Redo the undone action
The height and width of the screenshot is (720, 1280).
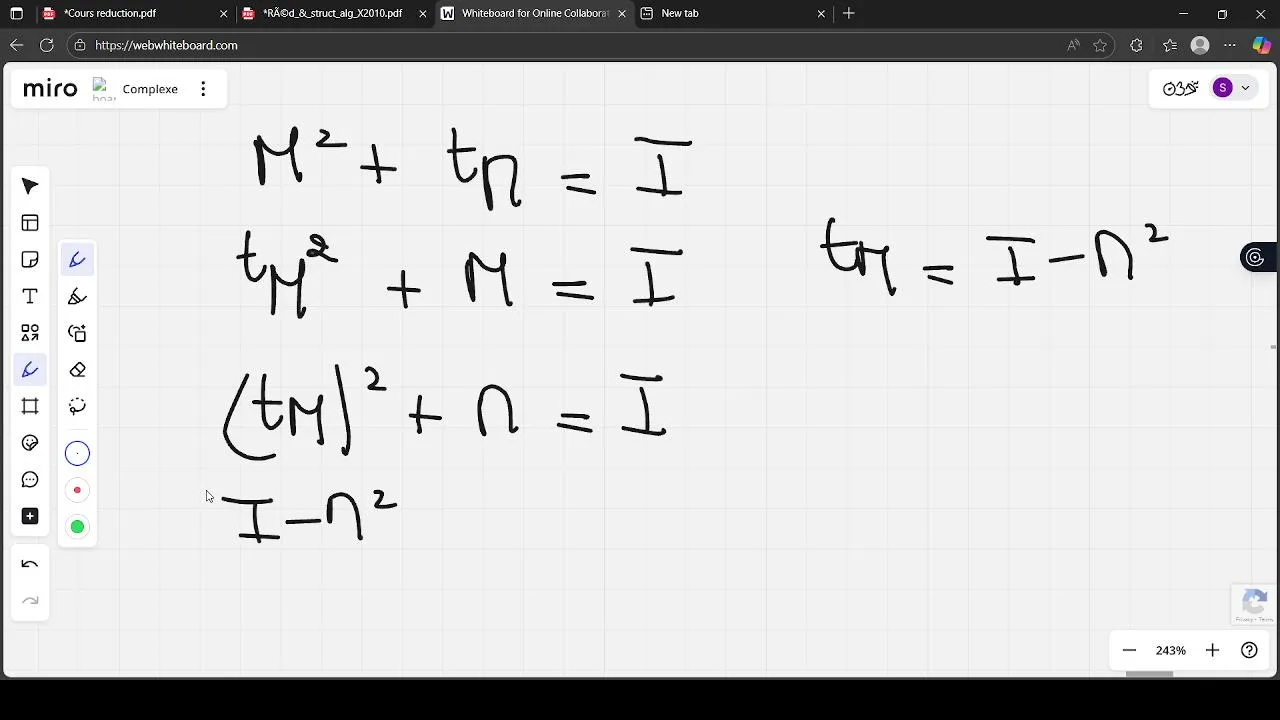point(30,601)
